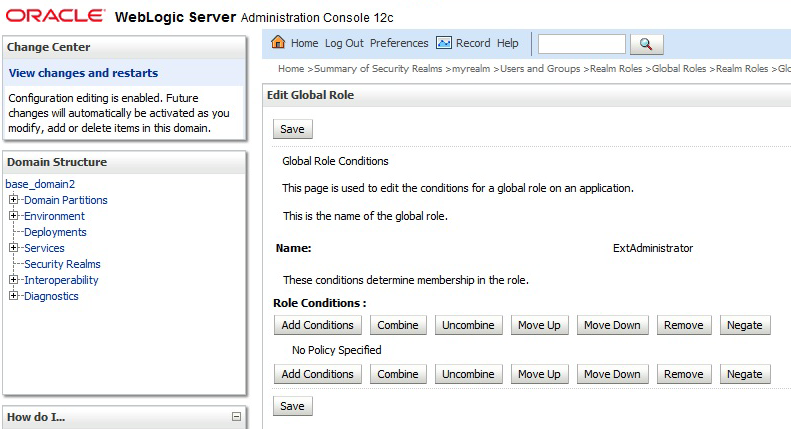Click the lower Negate button
791x429 pixels.
[x=744, y=374]
